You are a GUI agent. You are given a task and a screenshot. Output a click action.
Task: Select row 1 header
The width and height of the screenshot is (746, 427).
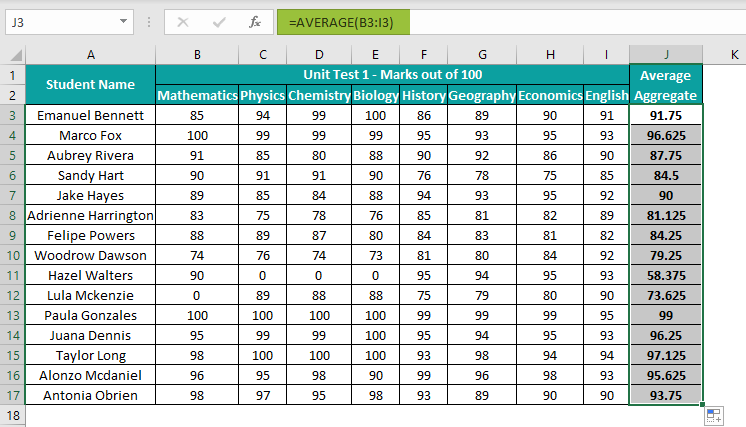pyautogui.click(x=12, y=75)
